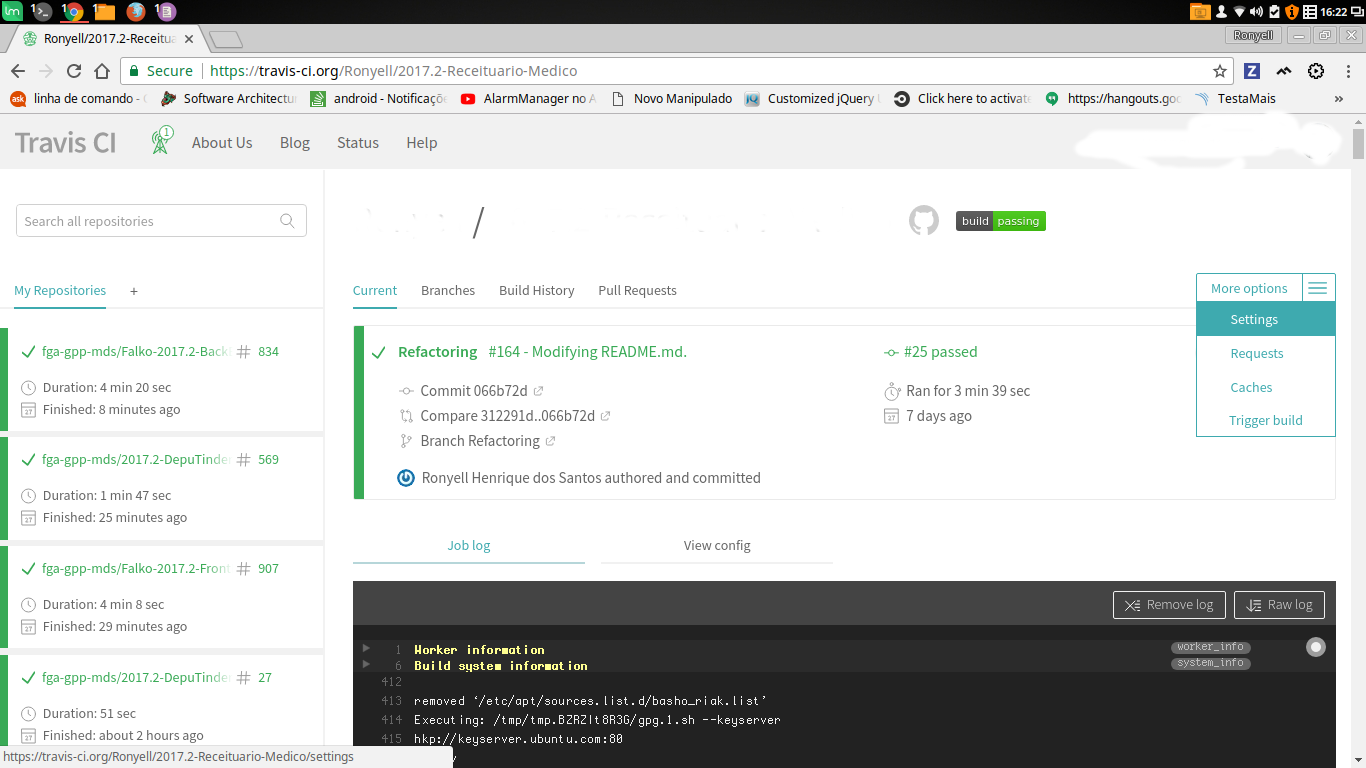Select the Job log tab
The height and width of the screenshot is (768, 1366).
click(x=469, y=545)
